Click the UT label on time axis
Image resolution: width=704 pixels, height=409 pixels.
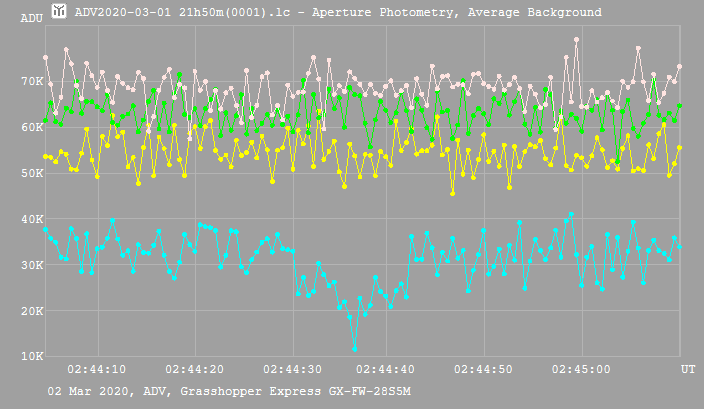(x=688, y=370)
